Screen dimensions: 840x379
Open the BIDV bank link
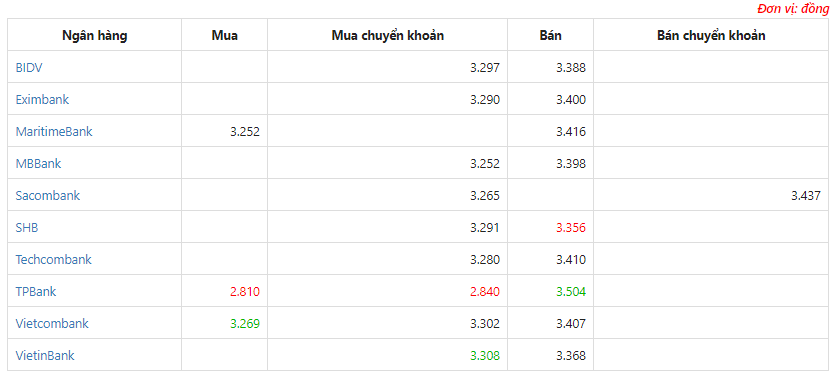29,68
